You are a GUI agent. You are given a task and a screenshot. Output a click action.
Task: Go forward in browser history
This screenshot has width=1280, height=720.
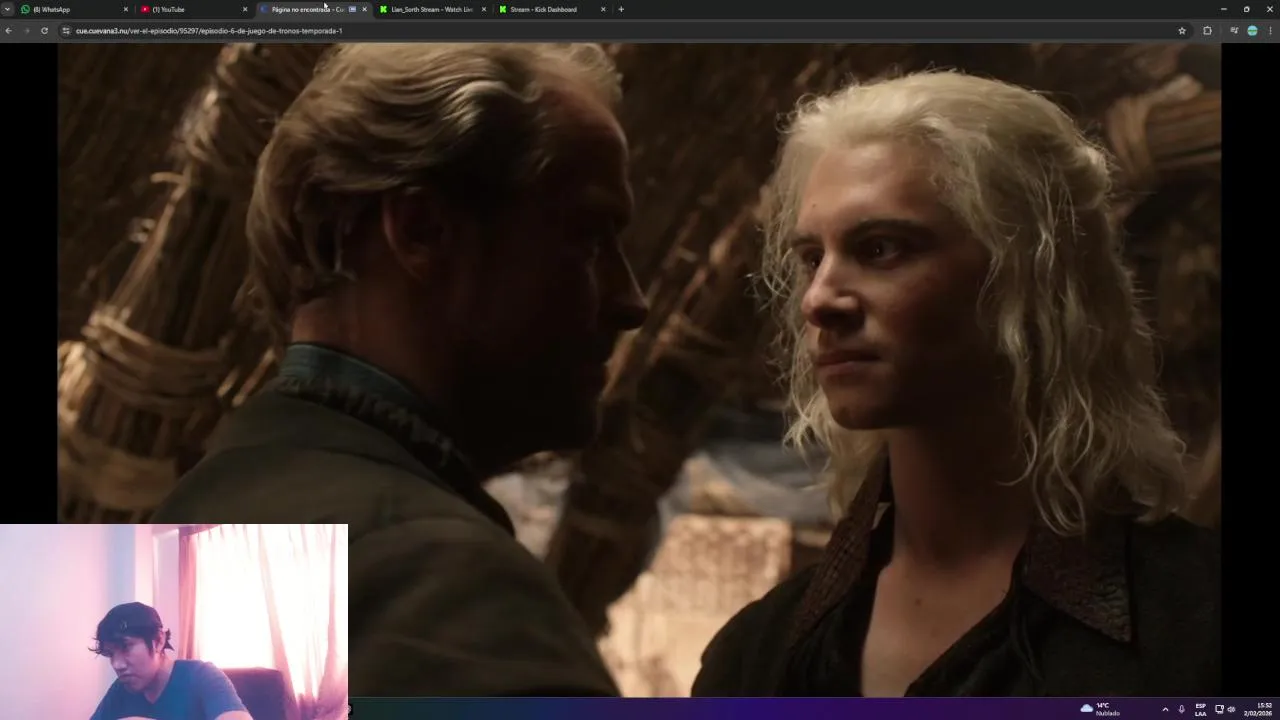click(26, 31)
